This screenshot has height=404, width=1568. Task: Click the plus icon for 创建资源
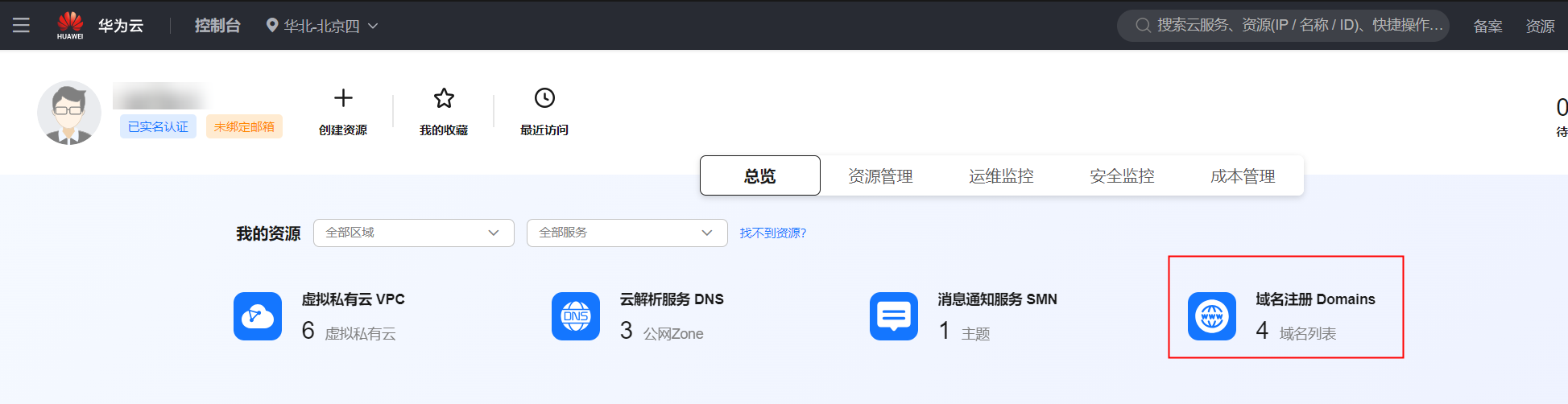point(343,98)
